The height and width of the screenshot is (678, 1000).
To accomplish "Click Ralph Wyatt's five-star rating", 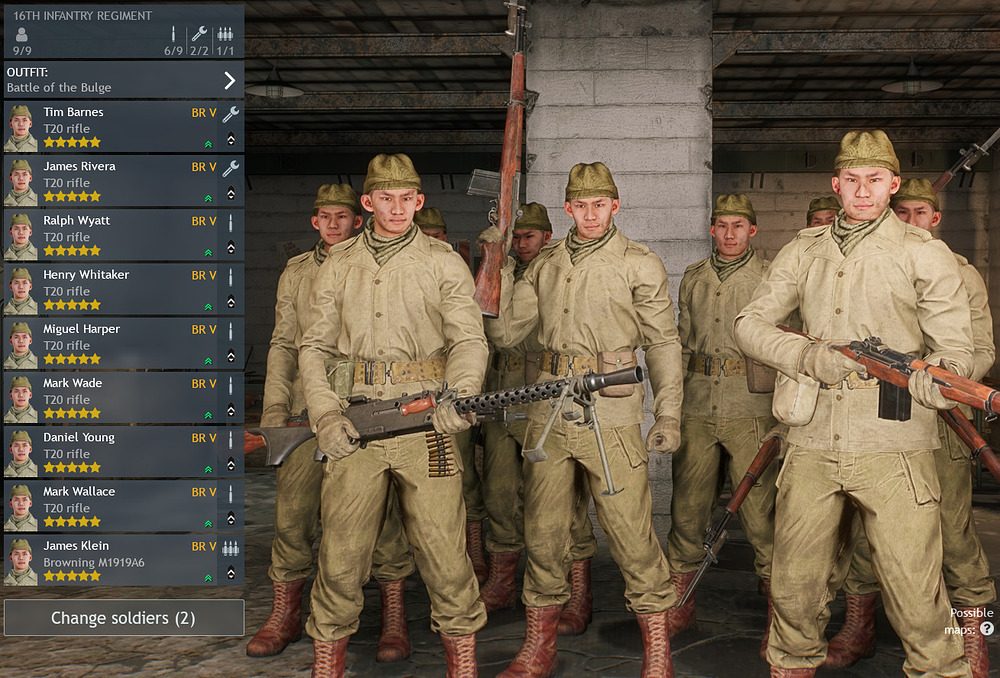I will [72, 251].
